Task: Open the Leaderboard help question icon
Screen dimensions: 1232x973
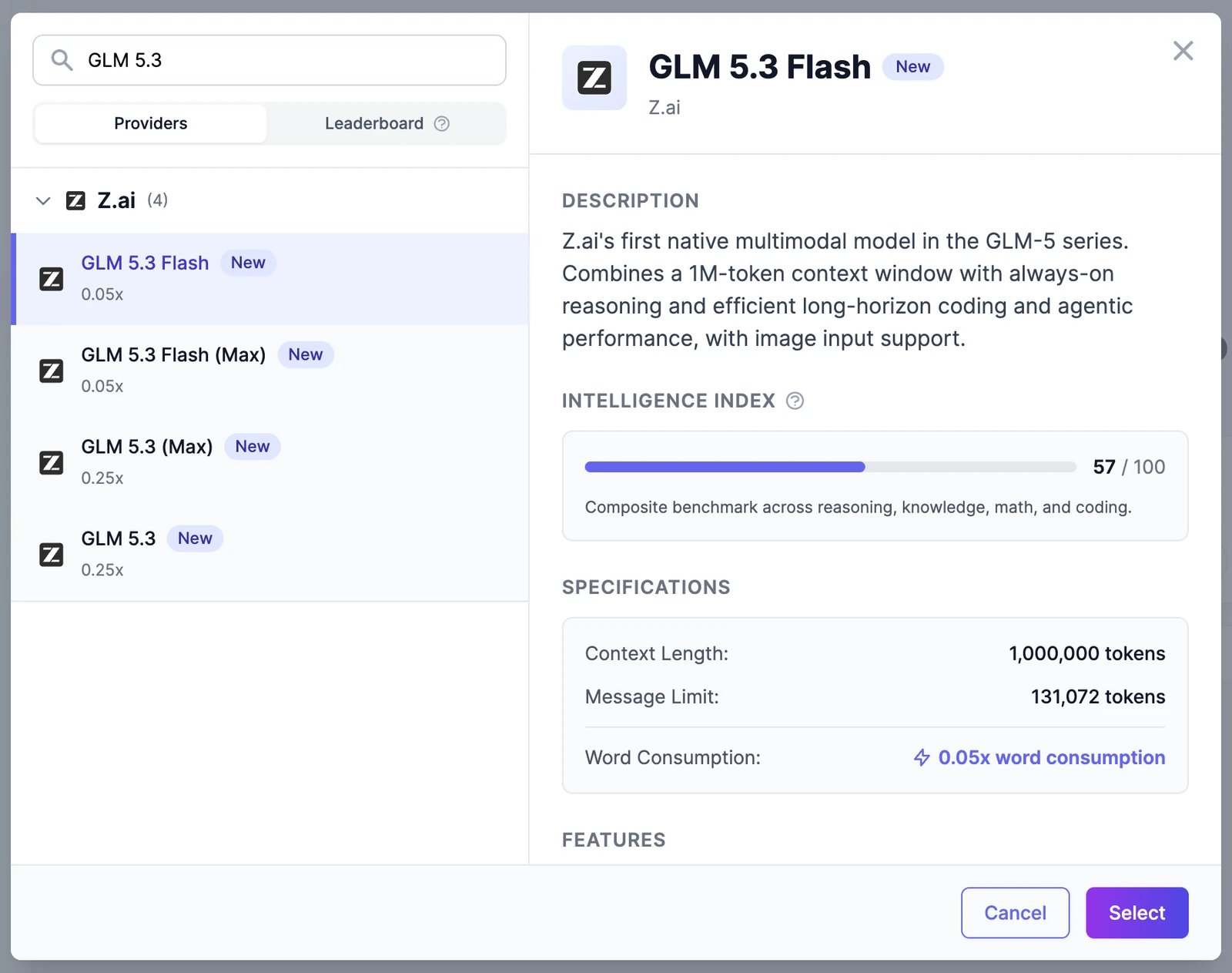Action: tap(442, 123)
